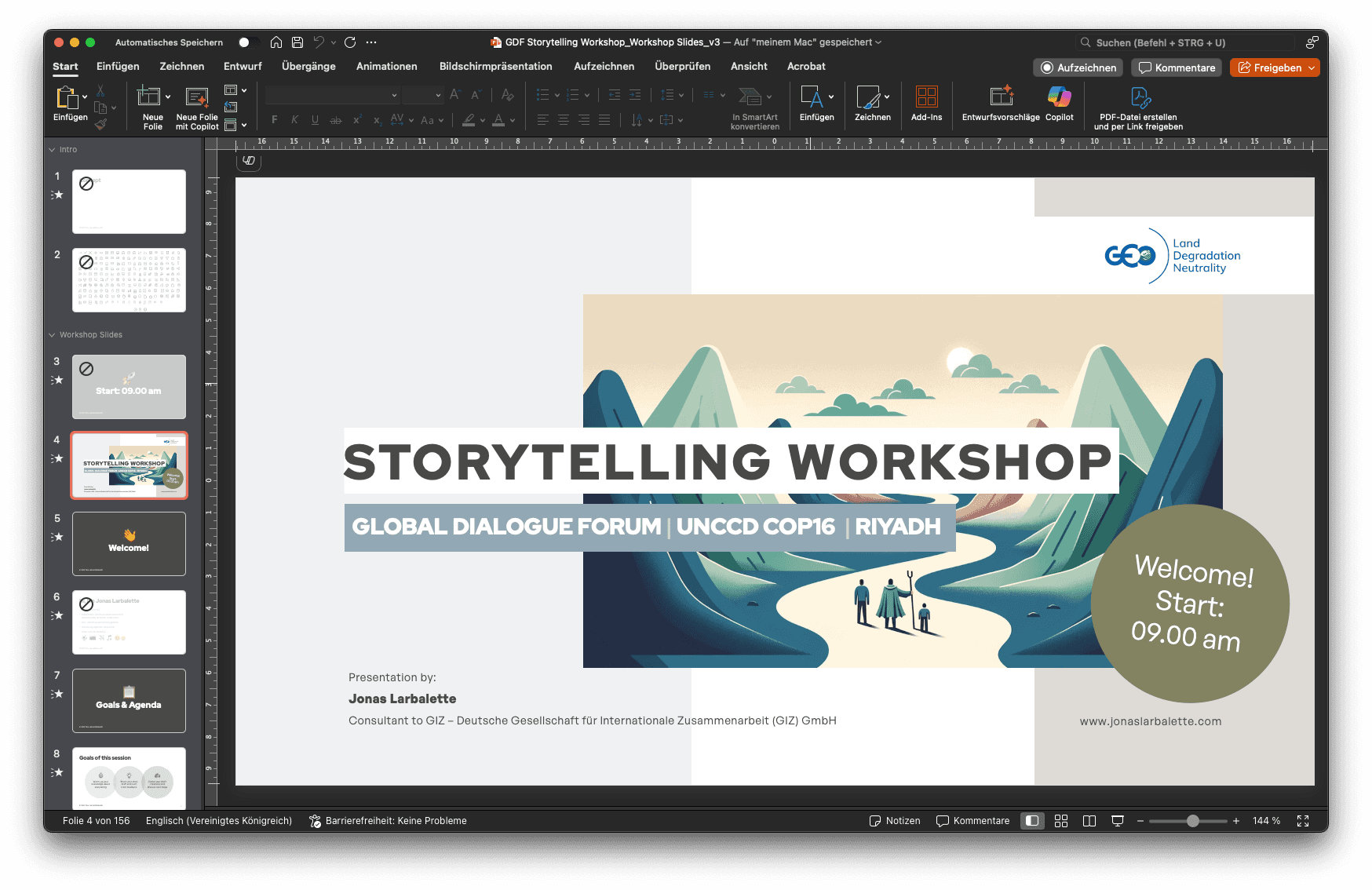1372x890 pixels.
Task: Open the Bildschirmpräsentation tab
Action: point(495,67)
